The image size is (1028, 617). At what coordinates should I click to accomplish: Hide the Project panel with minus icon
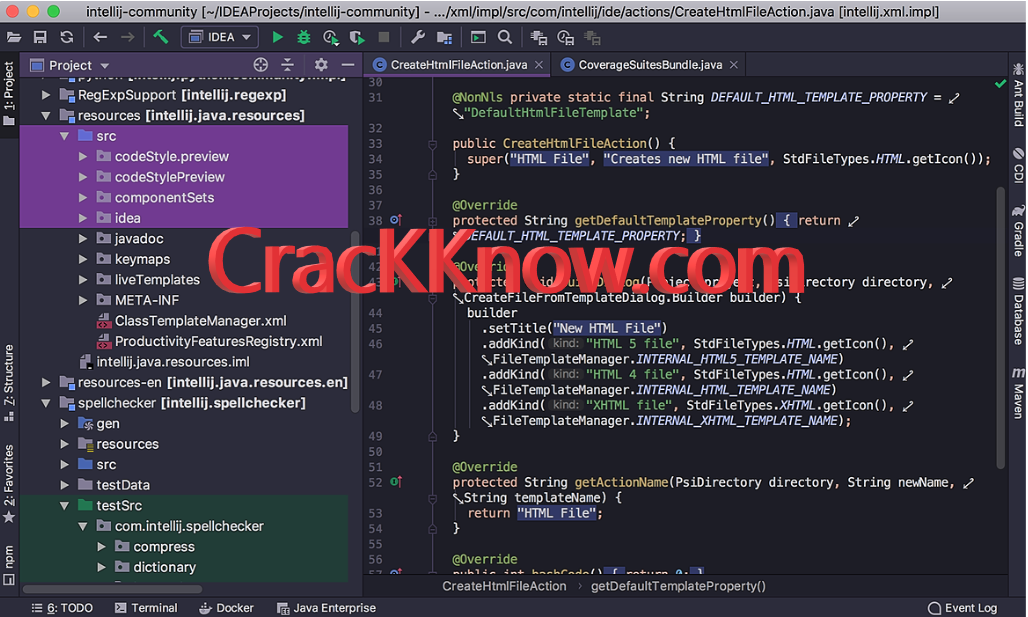(348, 64)
